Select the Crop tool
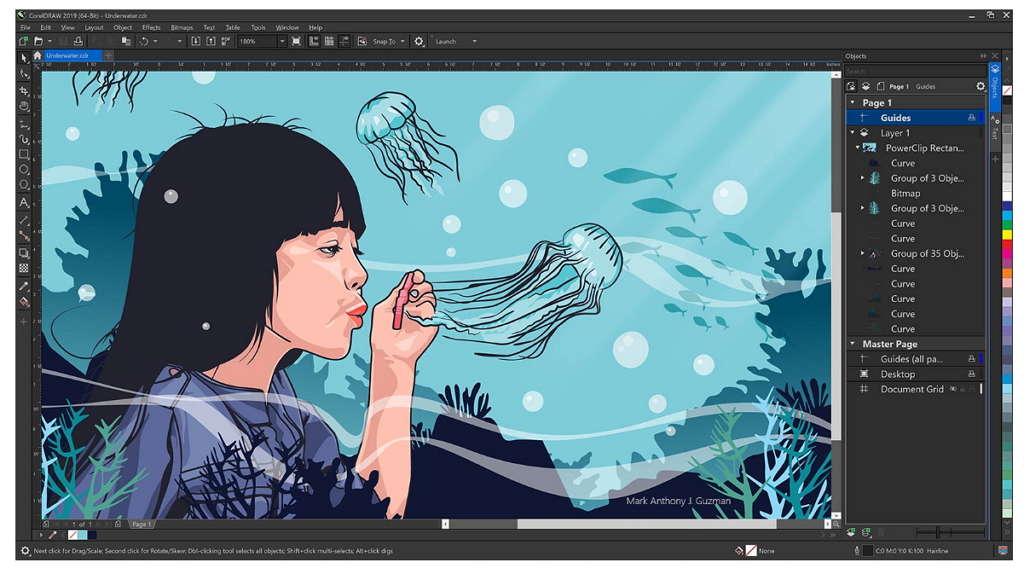1024x574 pixels. click(x=24, y=90)
